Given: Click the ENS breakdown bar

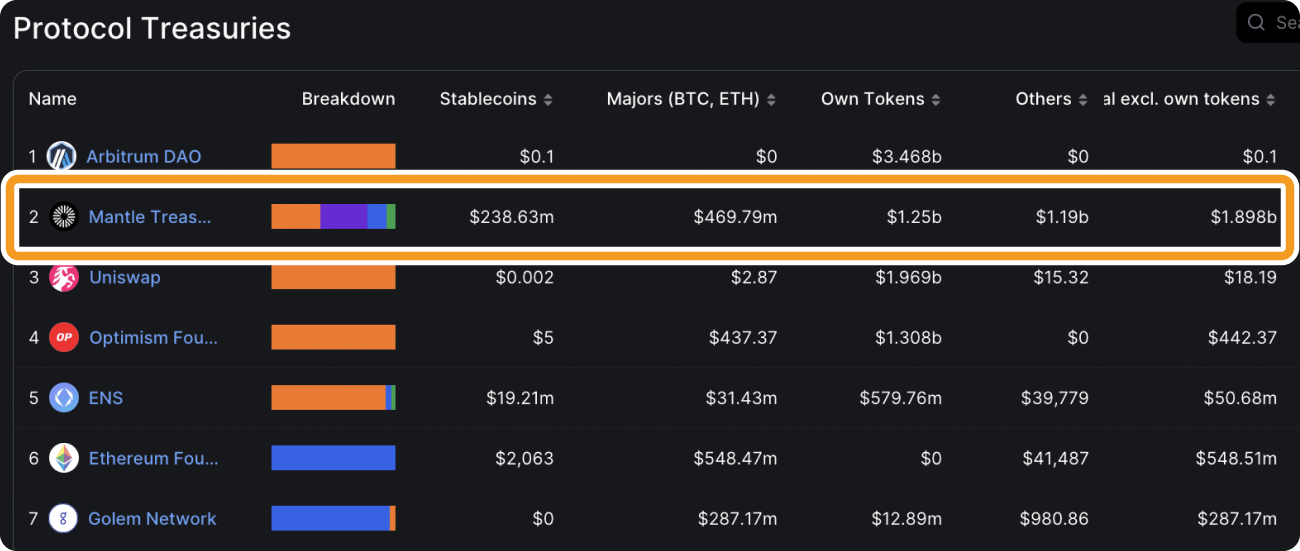Looking at the screenshot, I should coord(333,398).
